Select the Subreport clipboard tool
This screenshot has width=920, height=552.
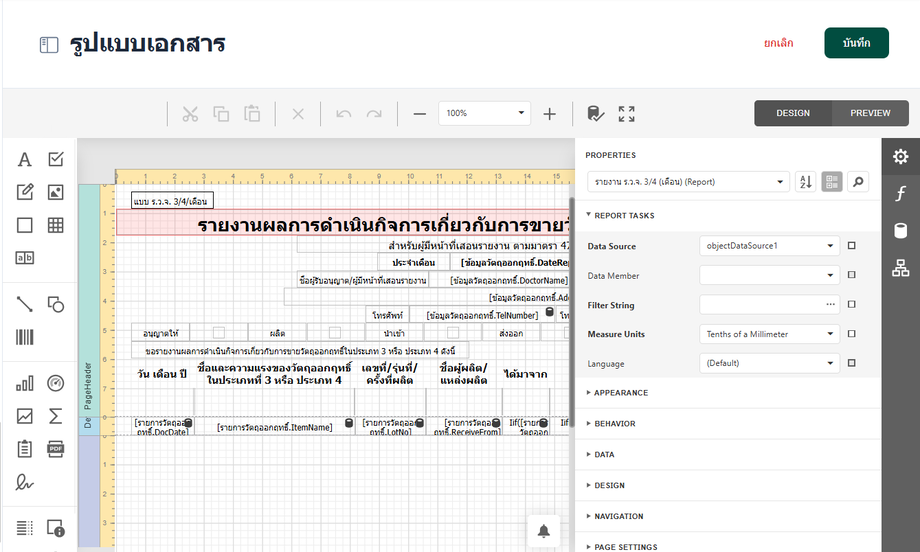(25, 449)
